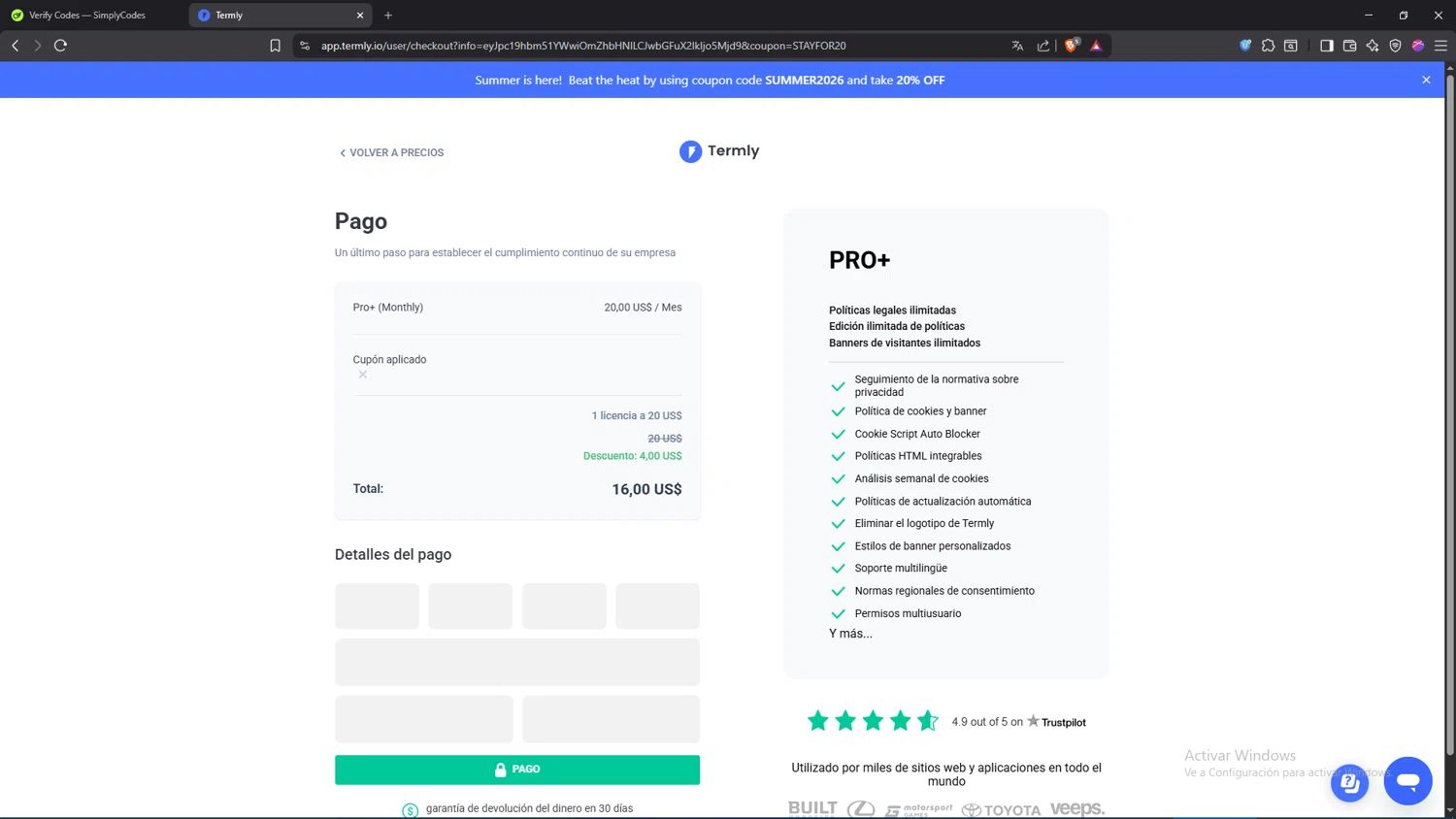This screenshot has width=1456, height=819.
Task: Remove applied coupon with X icon
Action: pyautogui.click(x=362, y=375)
